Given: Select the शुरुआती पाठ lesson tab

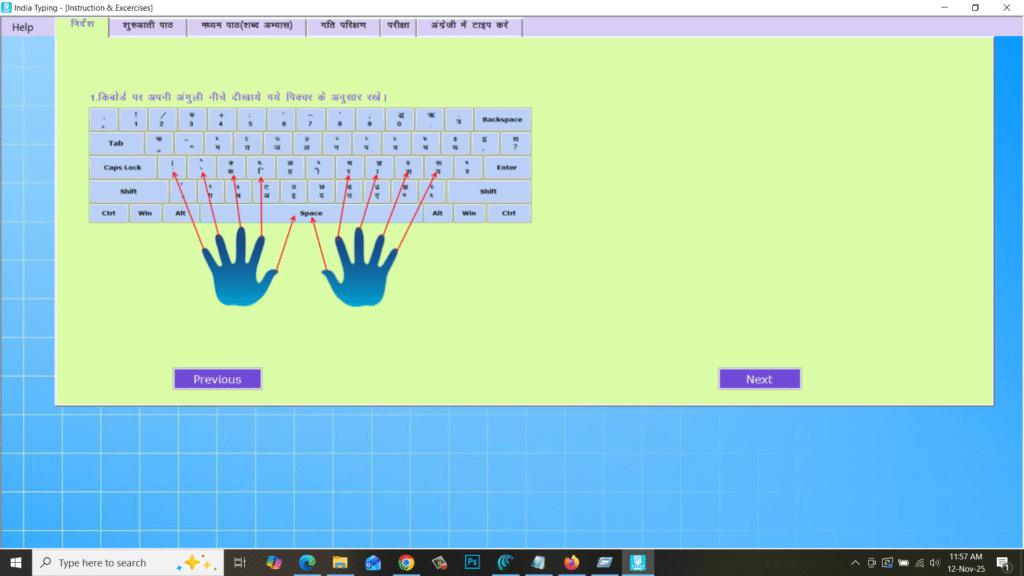Looking at the screenshot, I should (x=149, y=26).
